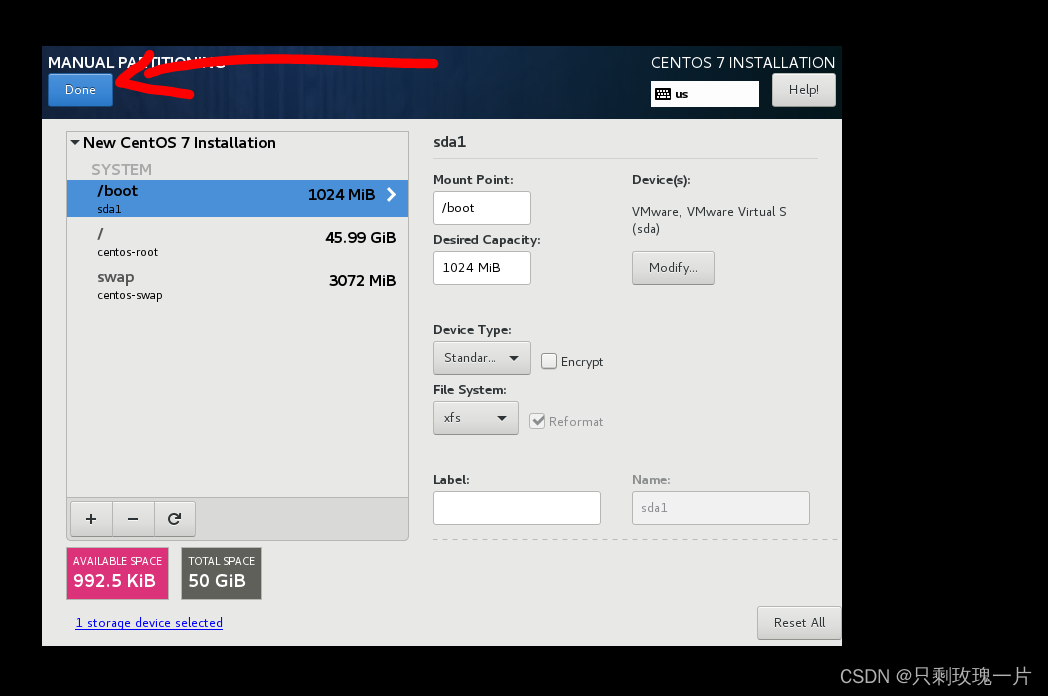Click the empty Label input field
The height and width of the screenshot is (696, 1048).
point(517,508)
